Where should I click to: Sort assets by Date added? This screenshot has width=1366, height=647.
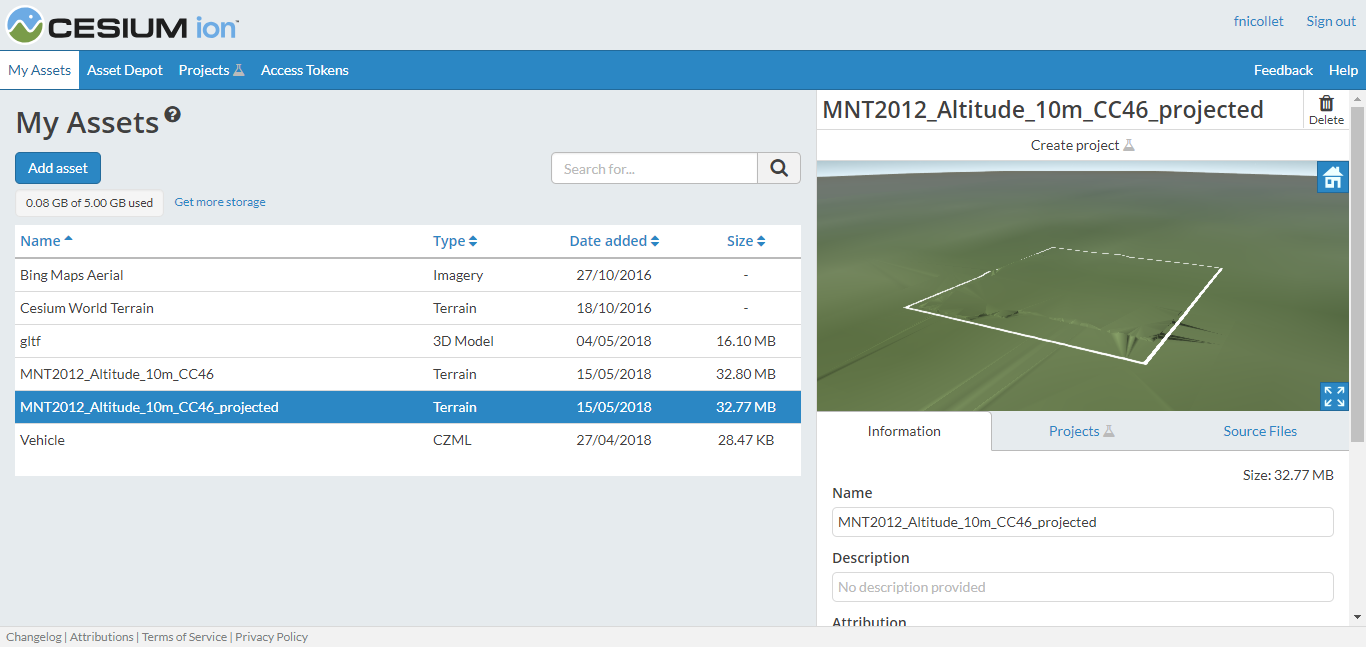[614, 240]
